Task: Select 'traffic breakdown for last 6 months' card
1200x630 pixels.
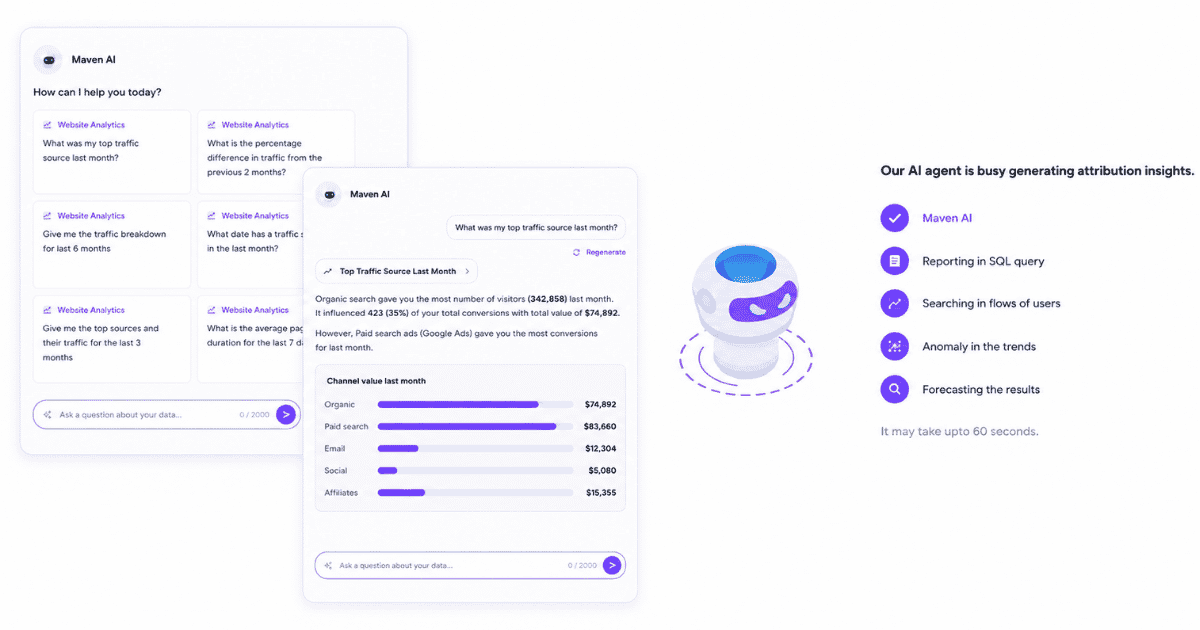Action: (112, 245)
